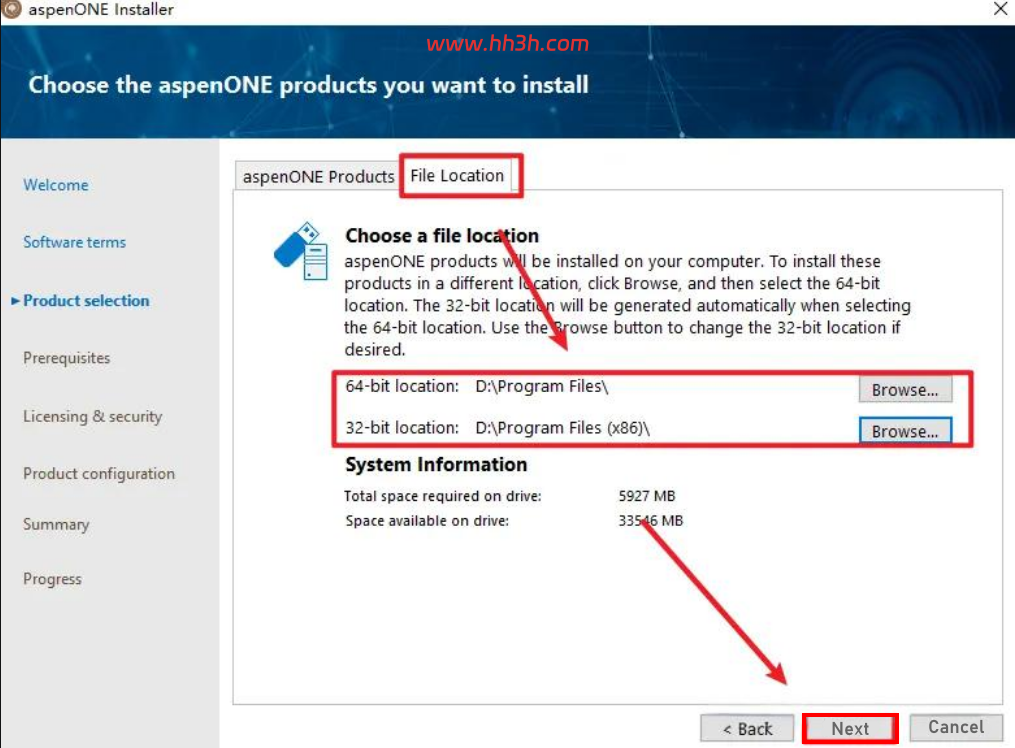Click the 64-bit location path text

[x=542, y=386]
